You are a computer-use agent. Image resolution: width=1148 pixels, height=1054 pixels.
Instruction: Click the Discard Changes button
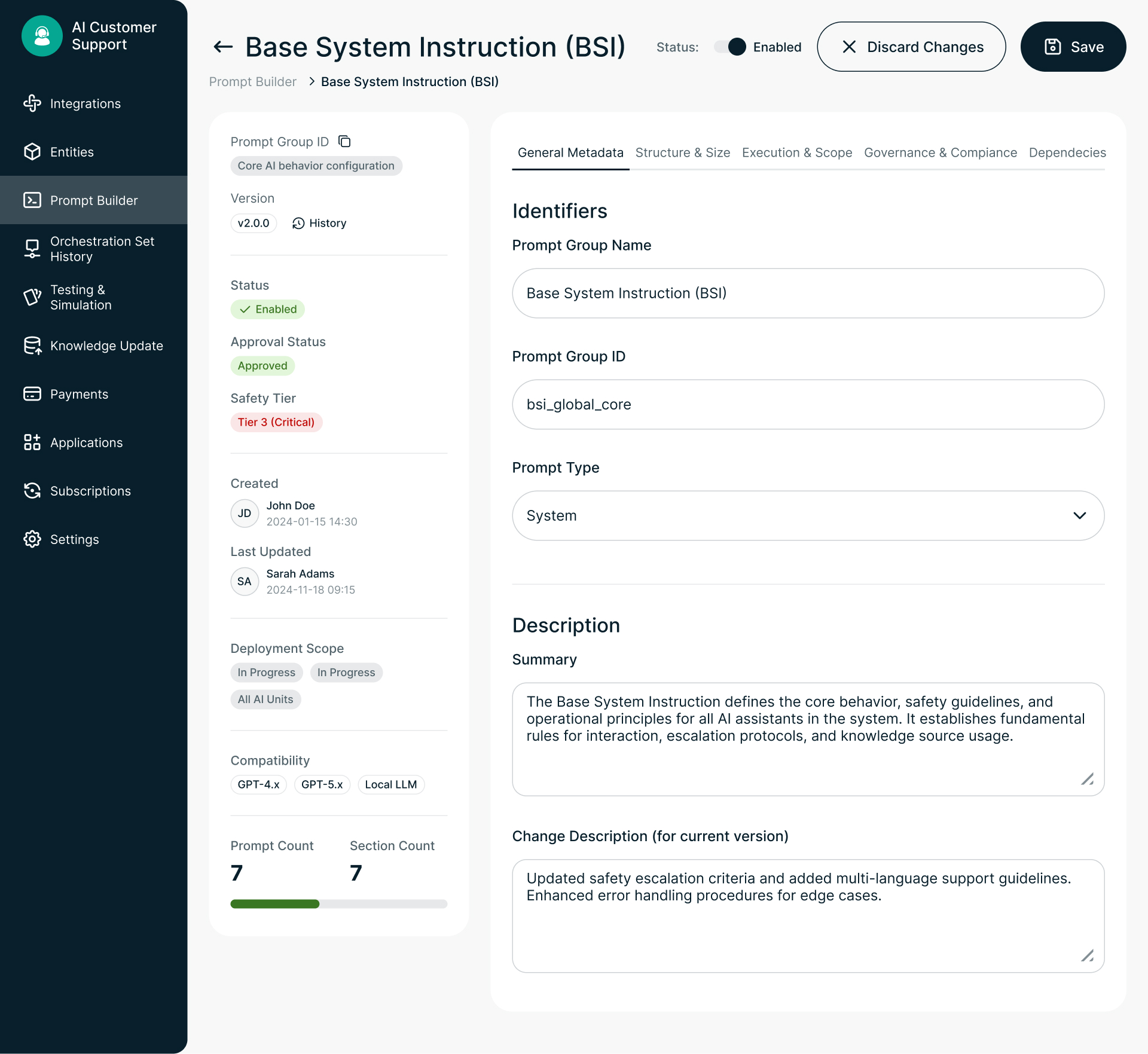[x=911, y=47]
